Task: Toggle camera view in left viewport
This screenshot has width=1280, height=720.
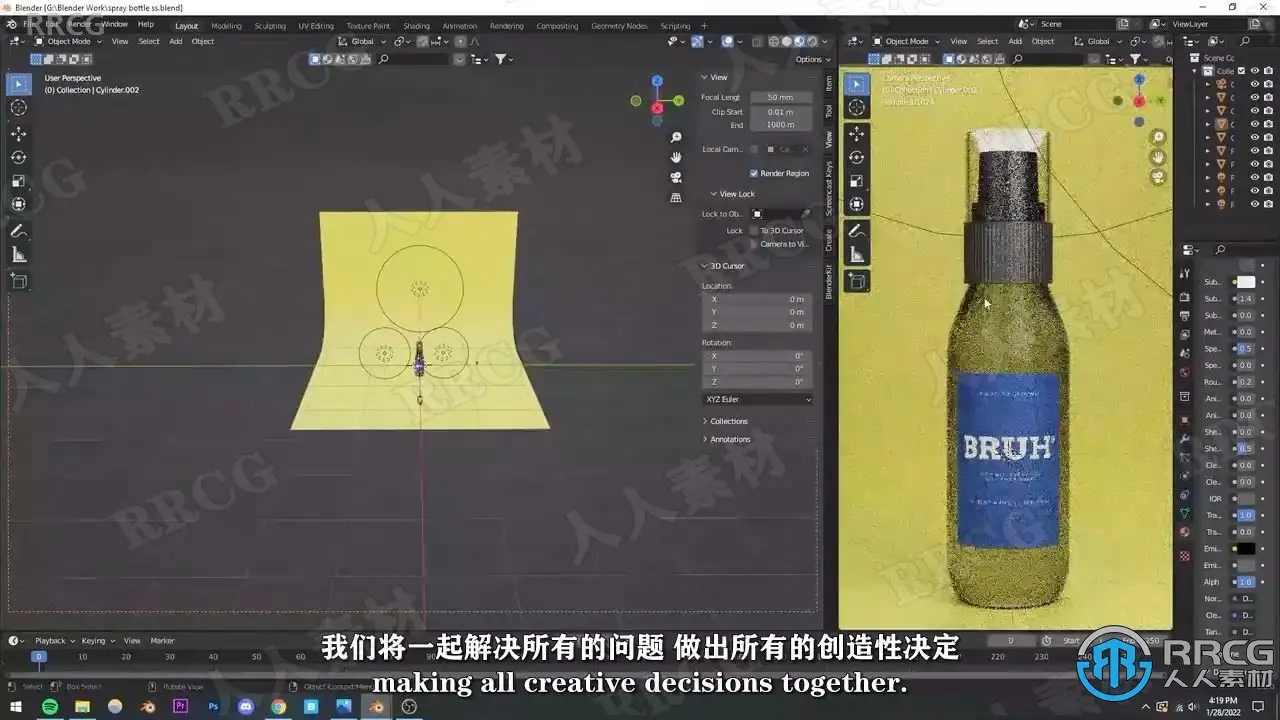Action: pos(676,177)
